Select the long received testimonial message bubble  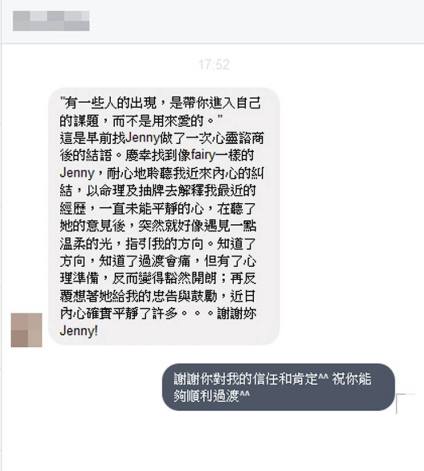[x=164, y=216]
